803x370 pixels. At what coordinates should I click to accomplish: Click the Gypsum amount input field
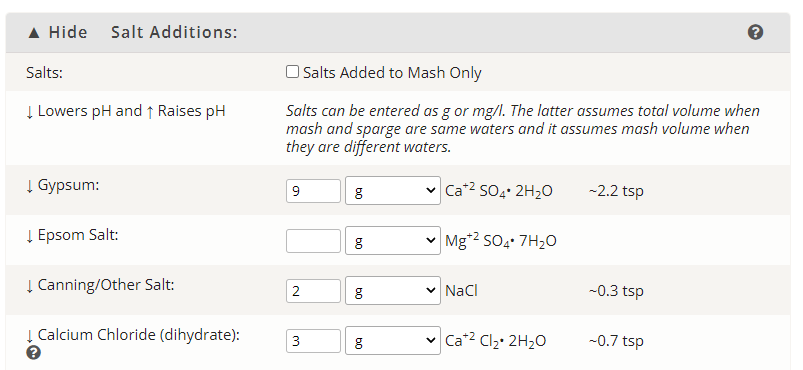(x=313, y=191)
